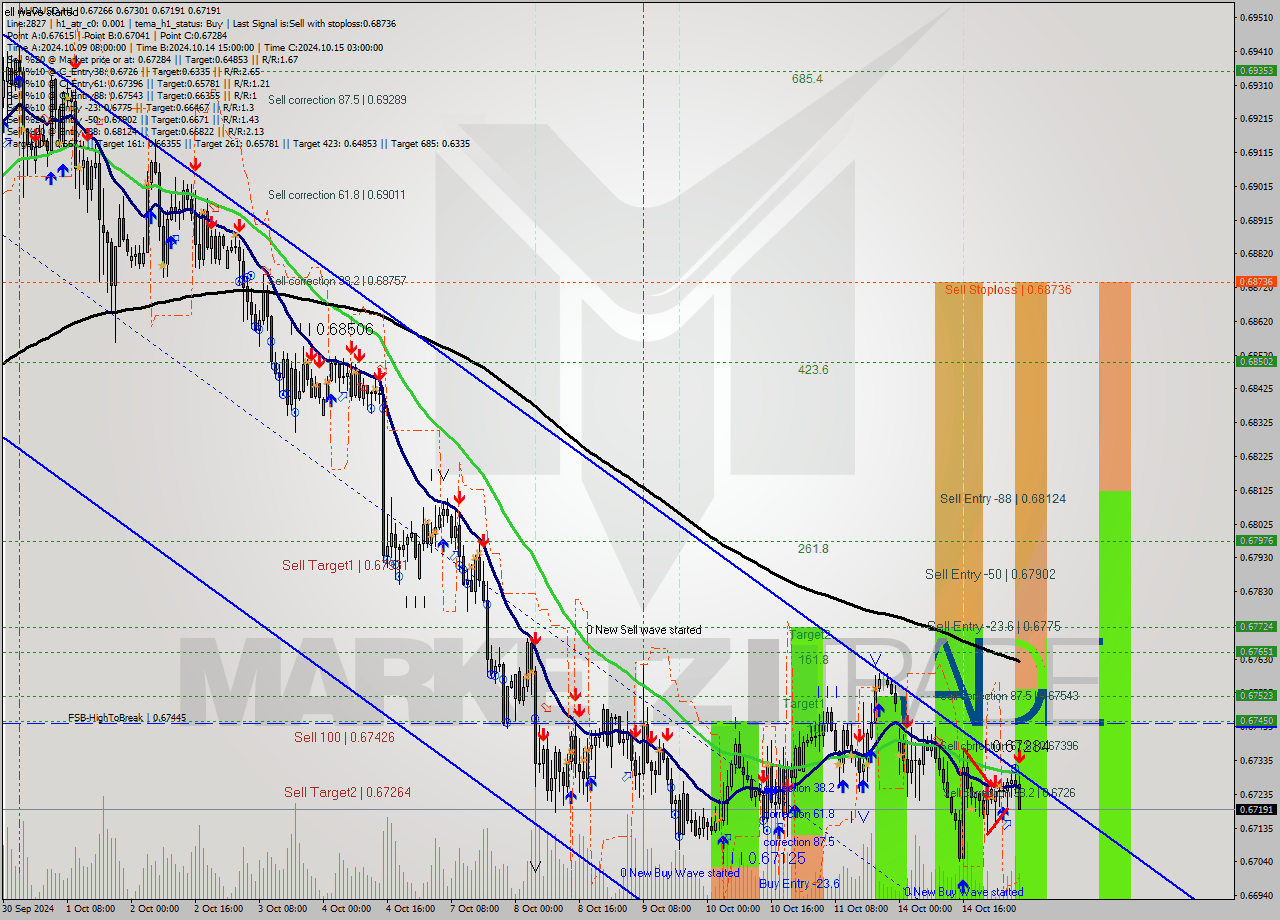Click the 'Sell correction 87.5 | 0.69289' label
This screenshot has width=1280, height=920.
click(337, 100)
